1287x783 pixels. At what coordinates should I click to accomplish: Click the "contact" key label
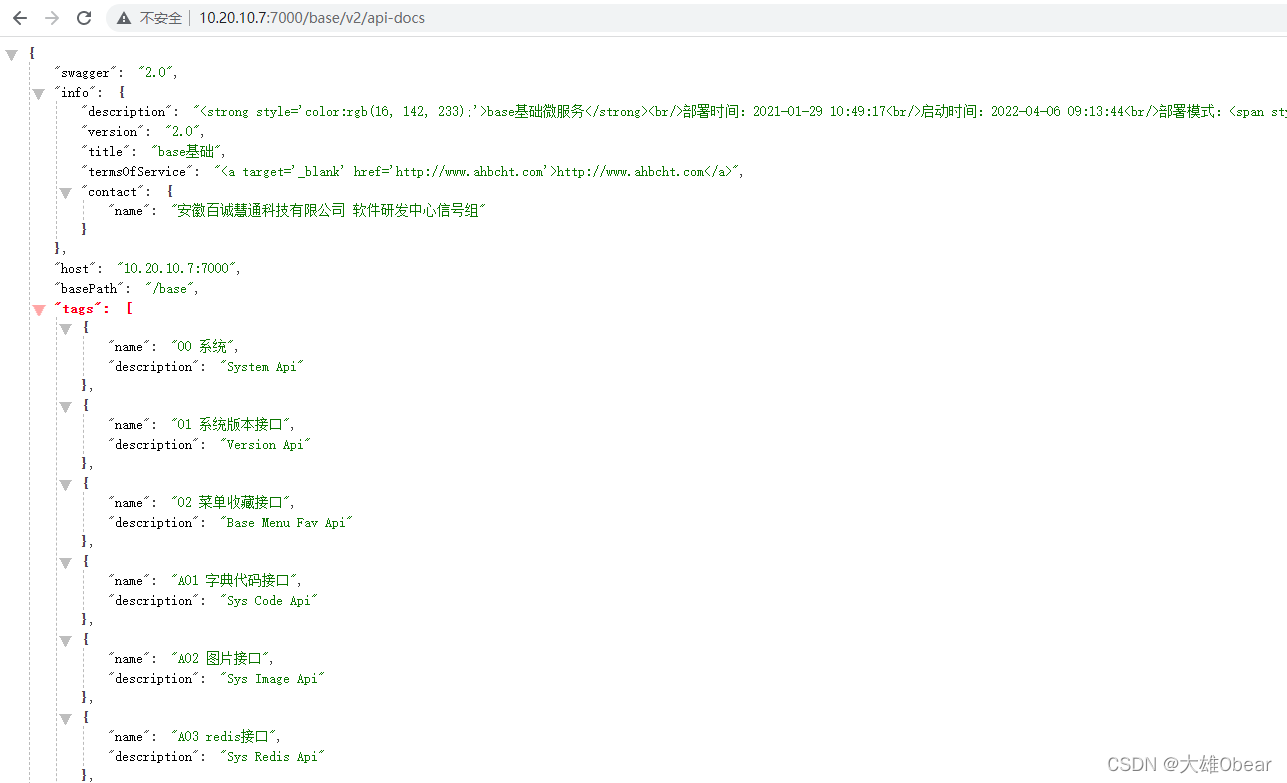coord(113,190)
